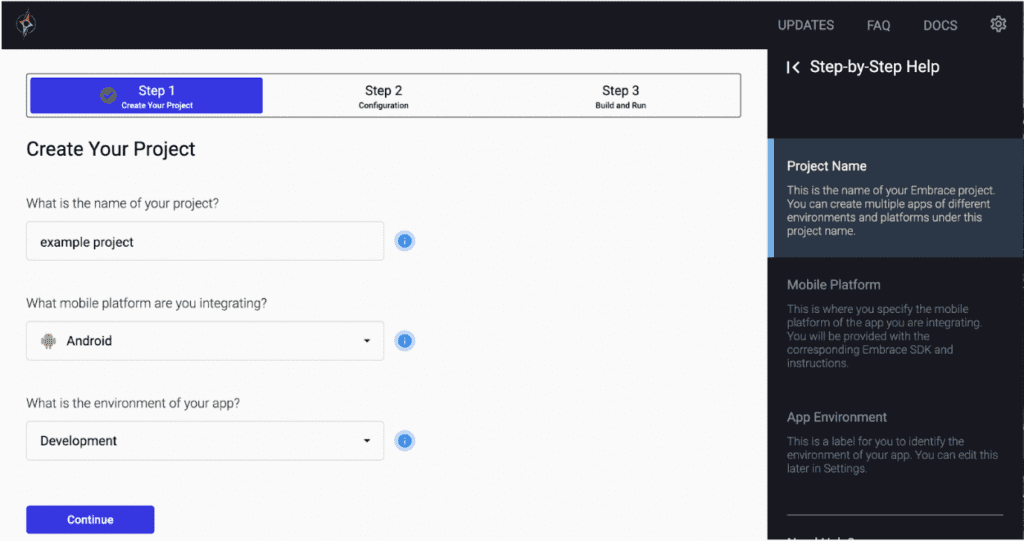The height and width of the screenshot is (541, 1024).
Task: Click 'What is the name of your project?' label
Action: [122, 203]
